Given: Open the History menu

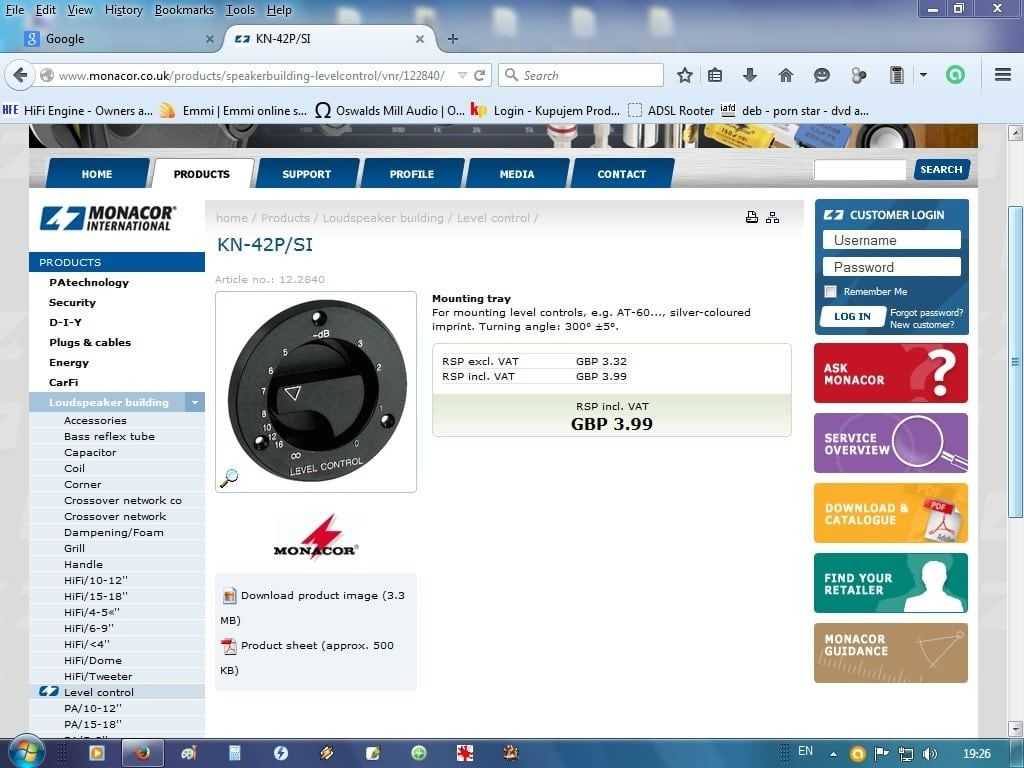Looking at the screenshot, I should point(123,10).
